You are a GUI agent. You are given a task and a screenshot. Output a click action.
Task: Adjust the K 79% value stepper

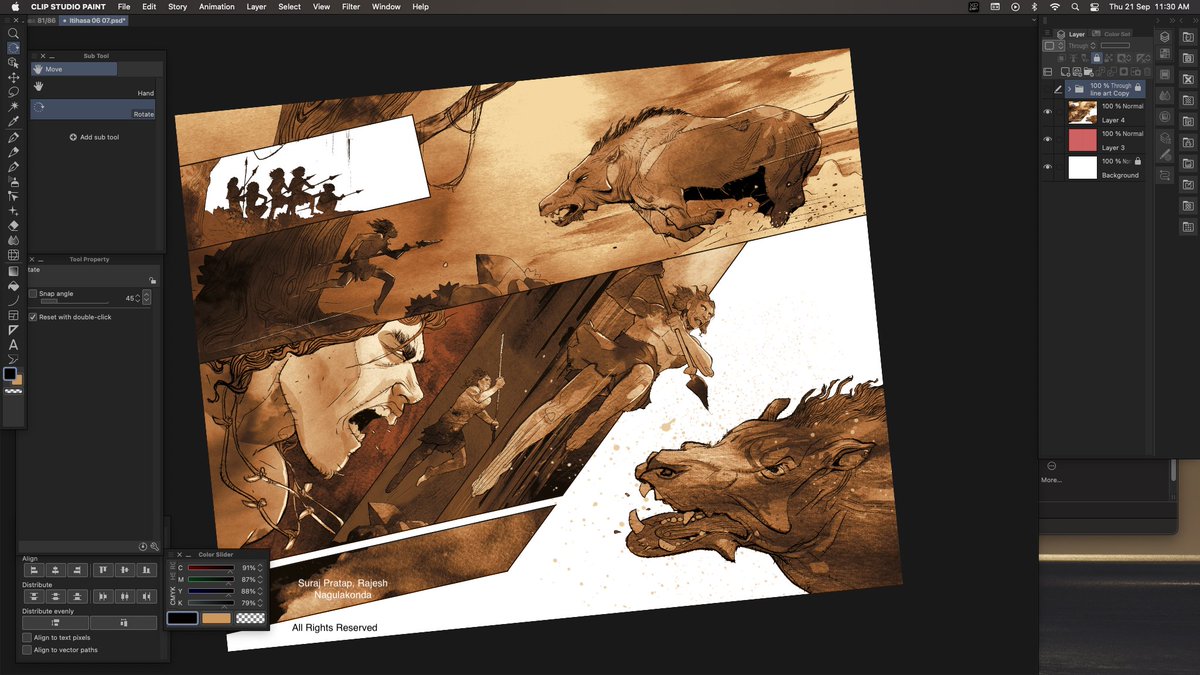click(260, 603)
